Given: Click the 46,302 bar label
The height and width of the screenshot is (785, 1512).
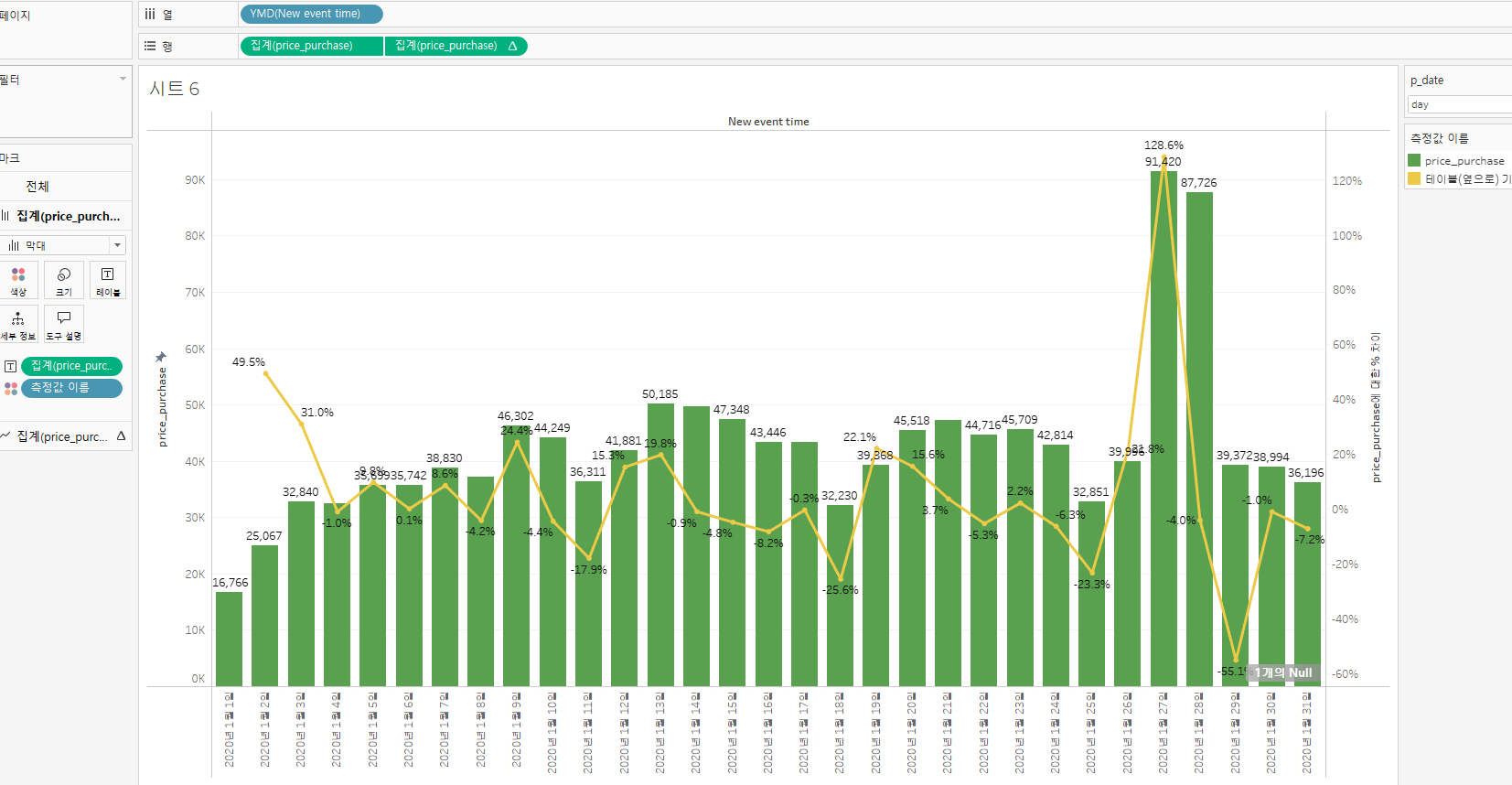Looking at the screenshot, I should click(x=515, y=416).
